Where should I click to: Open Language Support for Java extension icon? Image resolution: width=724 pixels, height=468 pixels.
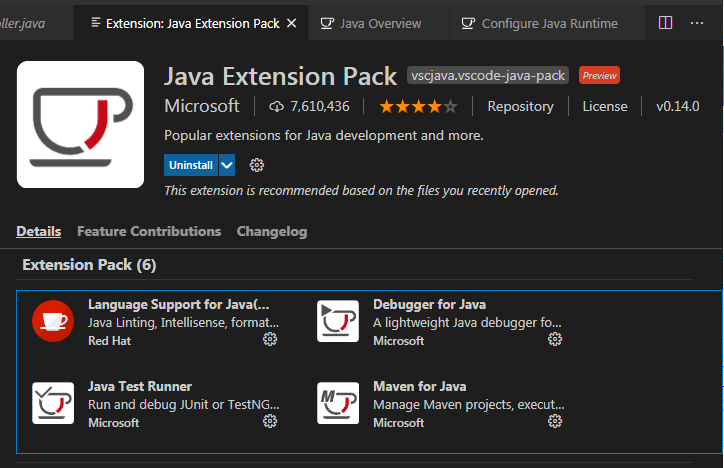tap(53, 321)
